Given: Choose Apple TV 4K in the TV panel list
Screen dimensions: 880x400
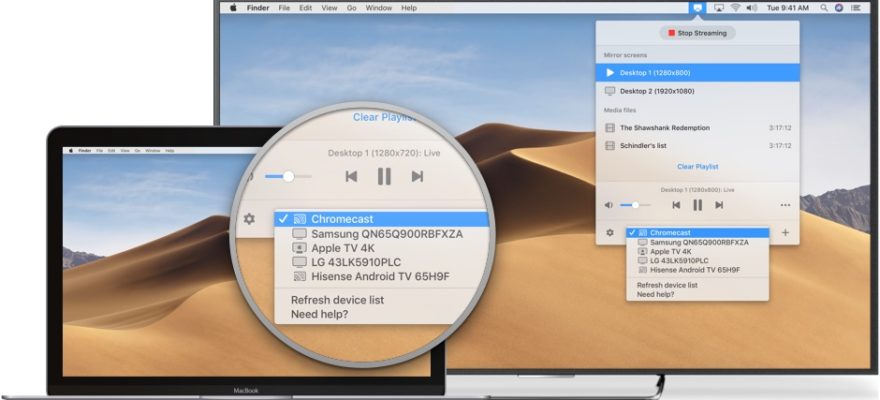Looking at the screenshot, I should coord(698,251).
